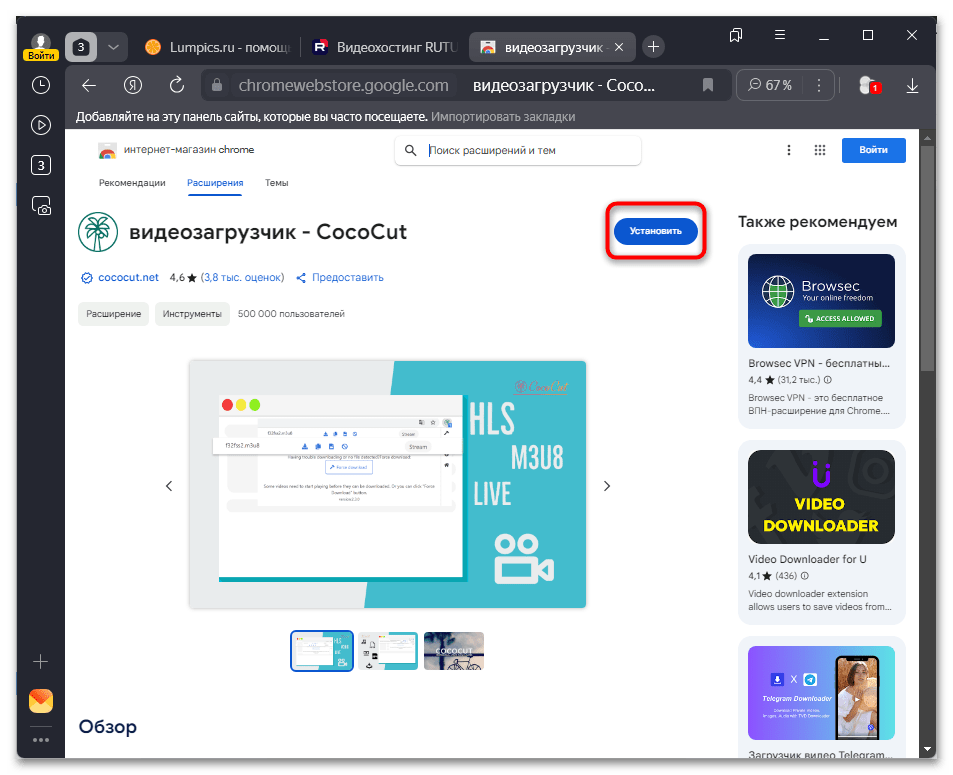Image resolution: width=953 pixels, height=775 pixels.
Task: Open the Video Downloader for U card
Action: (x=822, y=532)
